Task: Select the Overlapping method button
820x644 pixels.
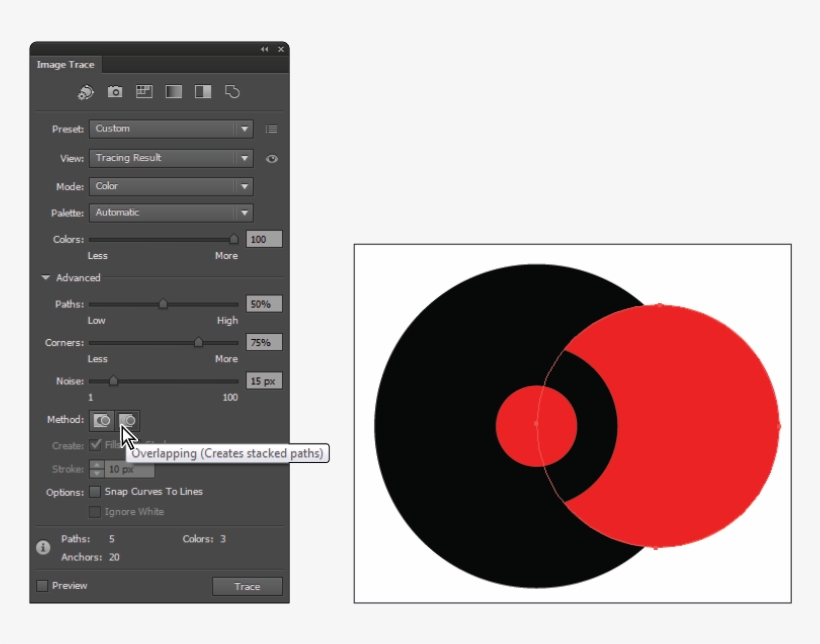Action: click(x=128, y=420)
